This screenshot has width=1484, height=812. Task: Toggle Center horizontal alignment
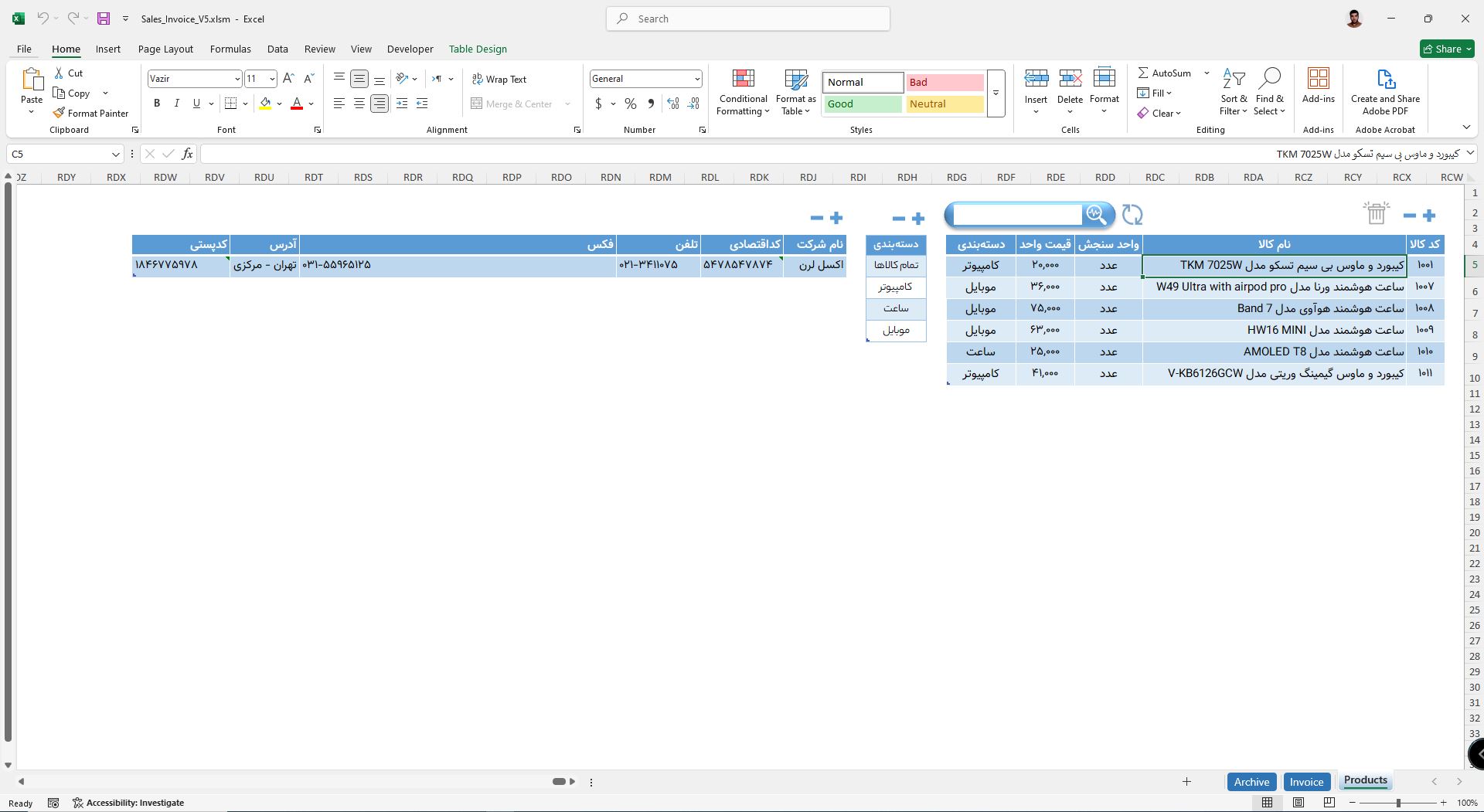point(359,104)
